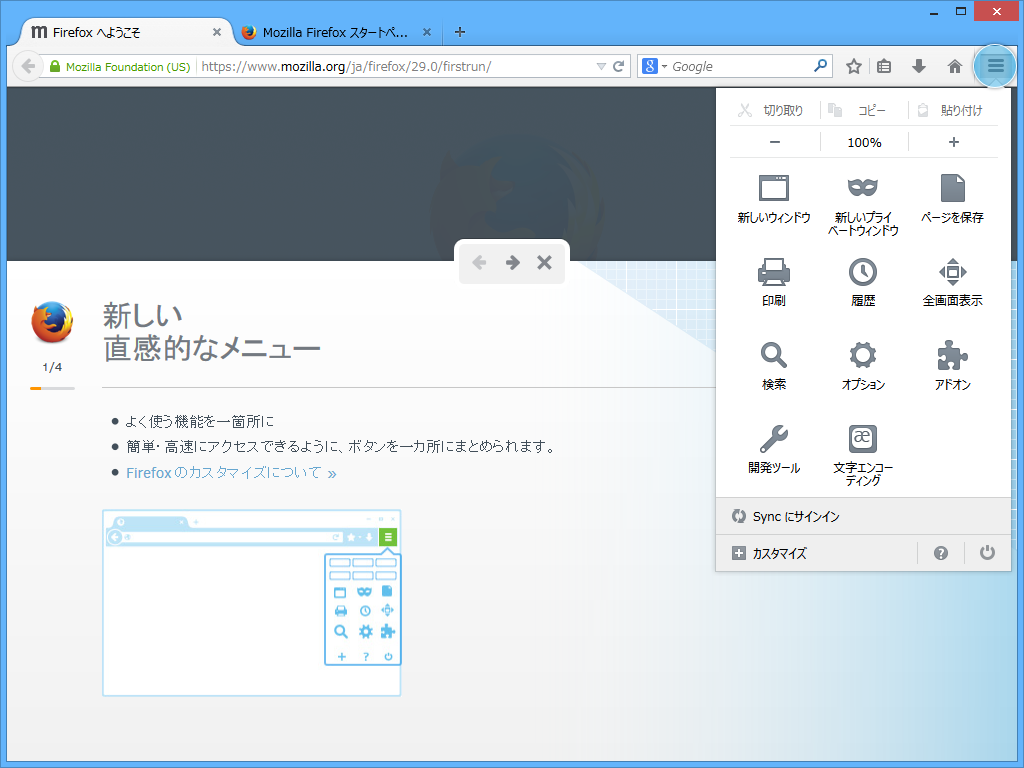Open 新しいウィンドウ from the menu panel
Viewport: 1024px width, 768px height.
[774, 199]
